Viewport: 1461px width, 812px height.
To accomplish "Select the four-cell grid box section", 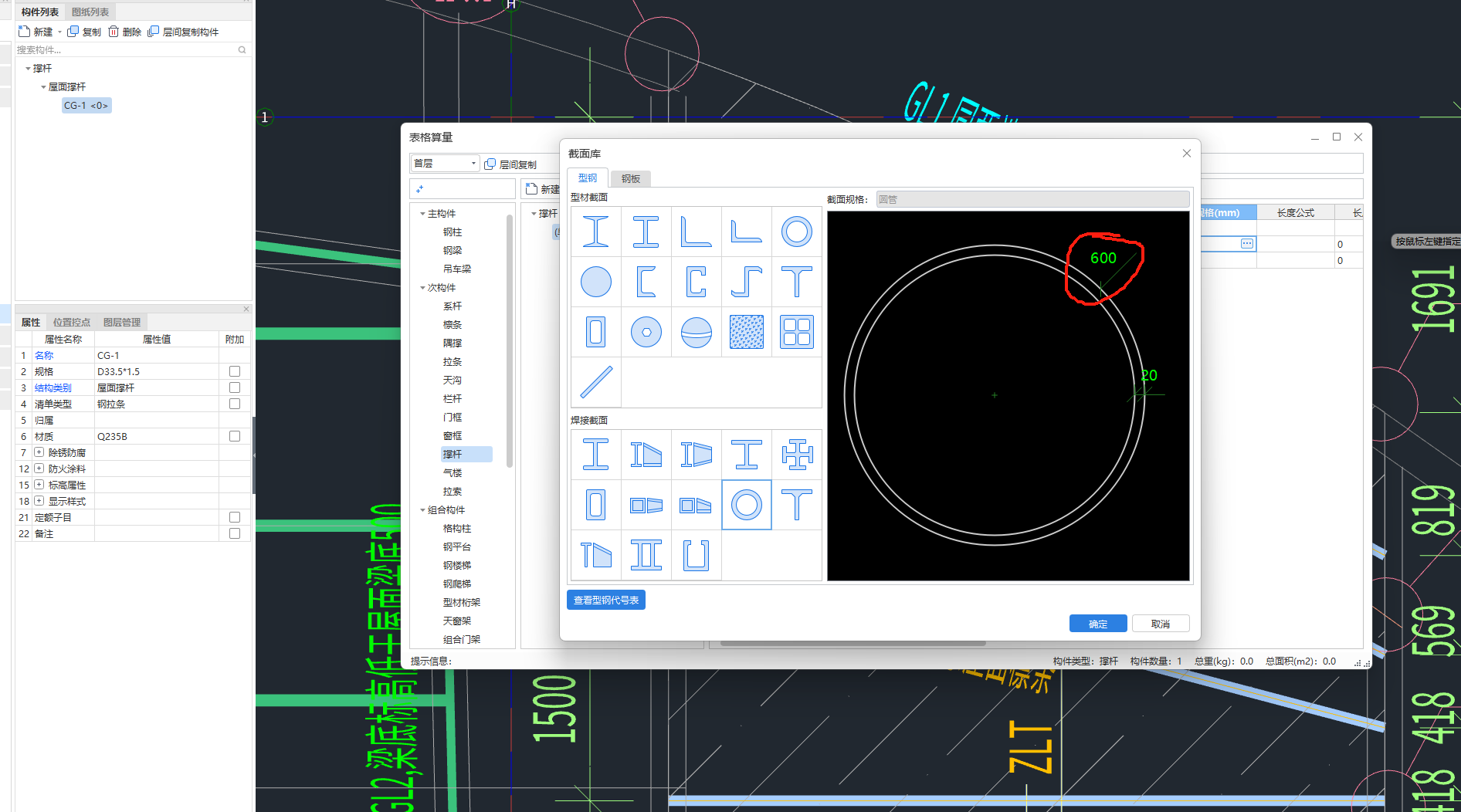I will pyautogui.click(x=797, y=332).
